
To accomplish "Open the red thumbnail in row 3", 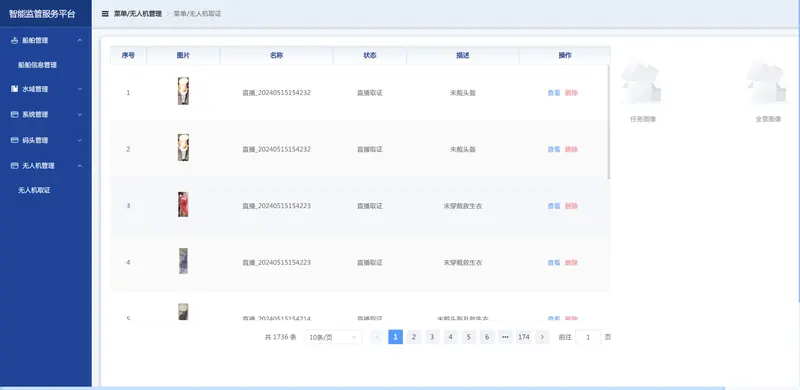I will [x=183, y=204].
